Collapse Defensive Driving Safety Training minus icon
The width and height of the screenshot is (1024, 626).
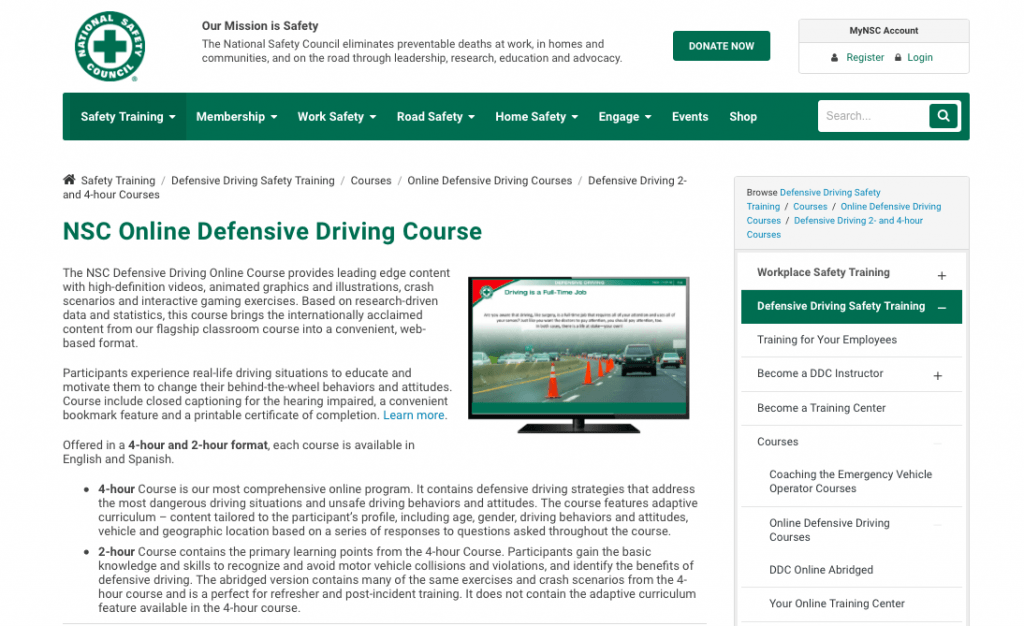coord(942,307)
